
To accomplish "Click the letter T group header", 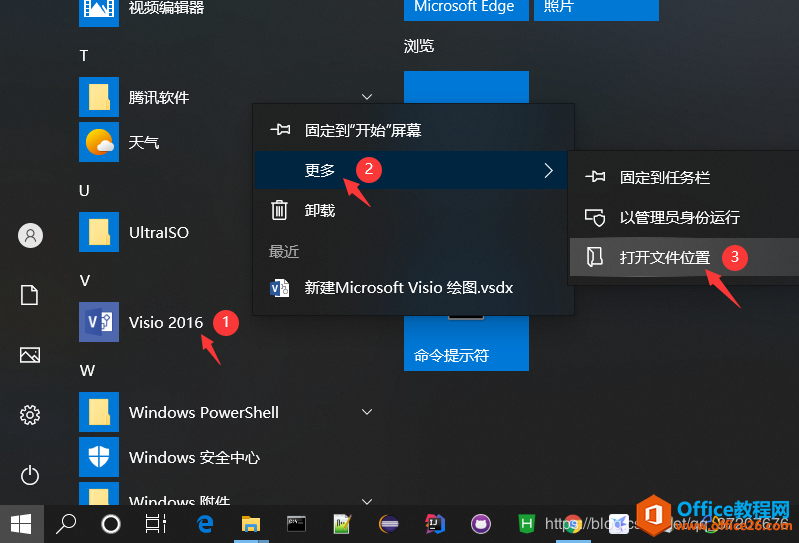I will (84, 55).
